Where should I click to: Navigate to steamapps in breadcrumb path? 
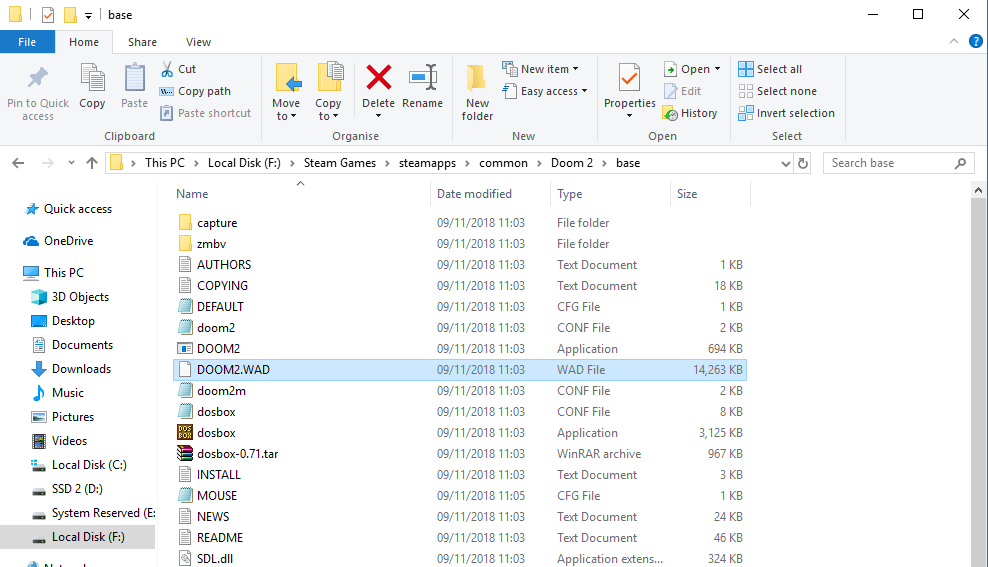427,163
